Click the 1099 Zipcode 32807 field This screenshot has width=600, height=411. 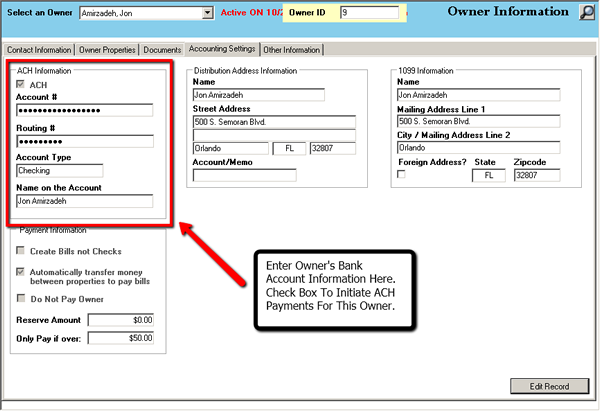pos(537,176)
